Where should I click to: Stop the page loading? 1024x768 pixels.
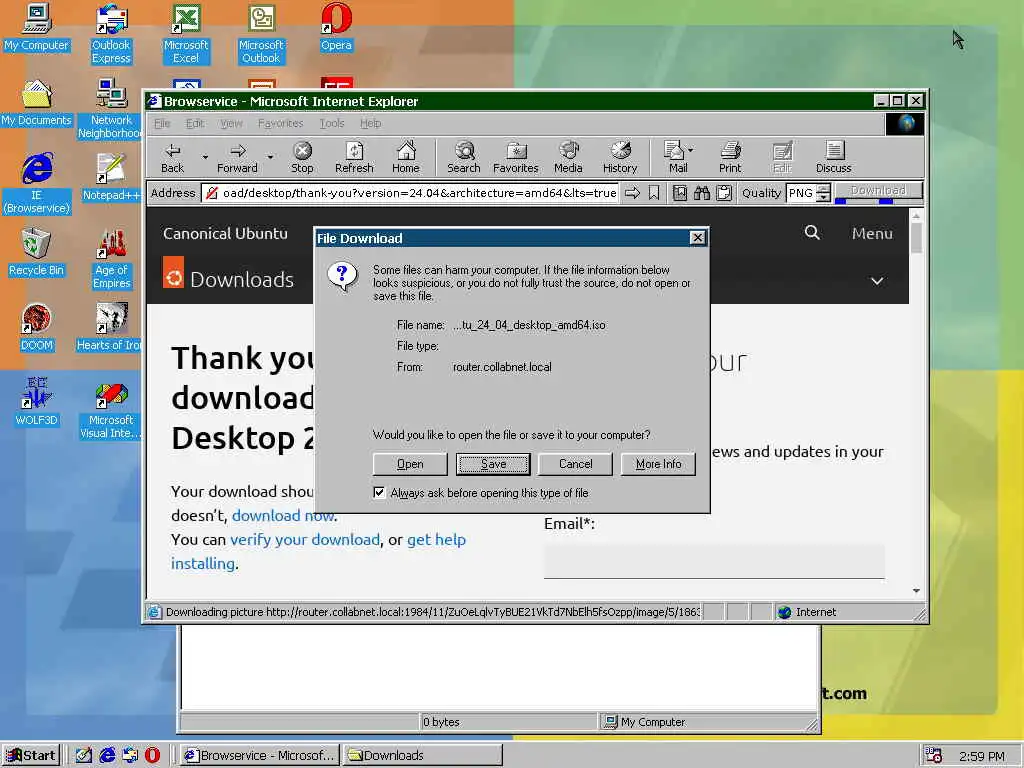[x=302, y=158]
